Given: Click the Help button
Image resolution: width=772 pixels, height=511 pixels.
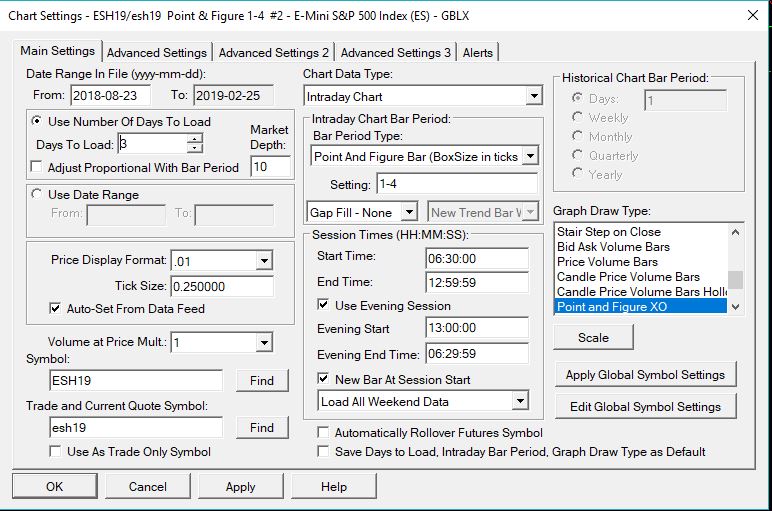Looking at the screenshot, I should 334,486.
